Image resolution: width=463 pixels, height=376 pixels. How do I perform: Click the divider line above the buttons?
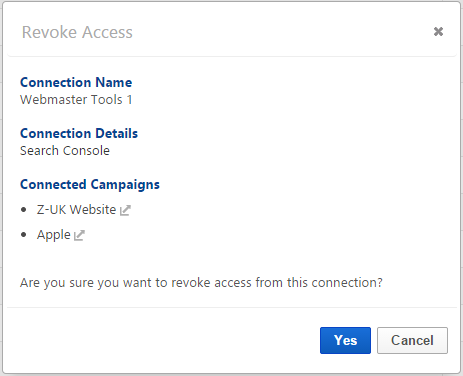point(232,307)
